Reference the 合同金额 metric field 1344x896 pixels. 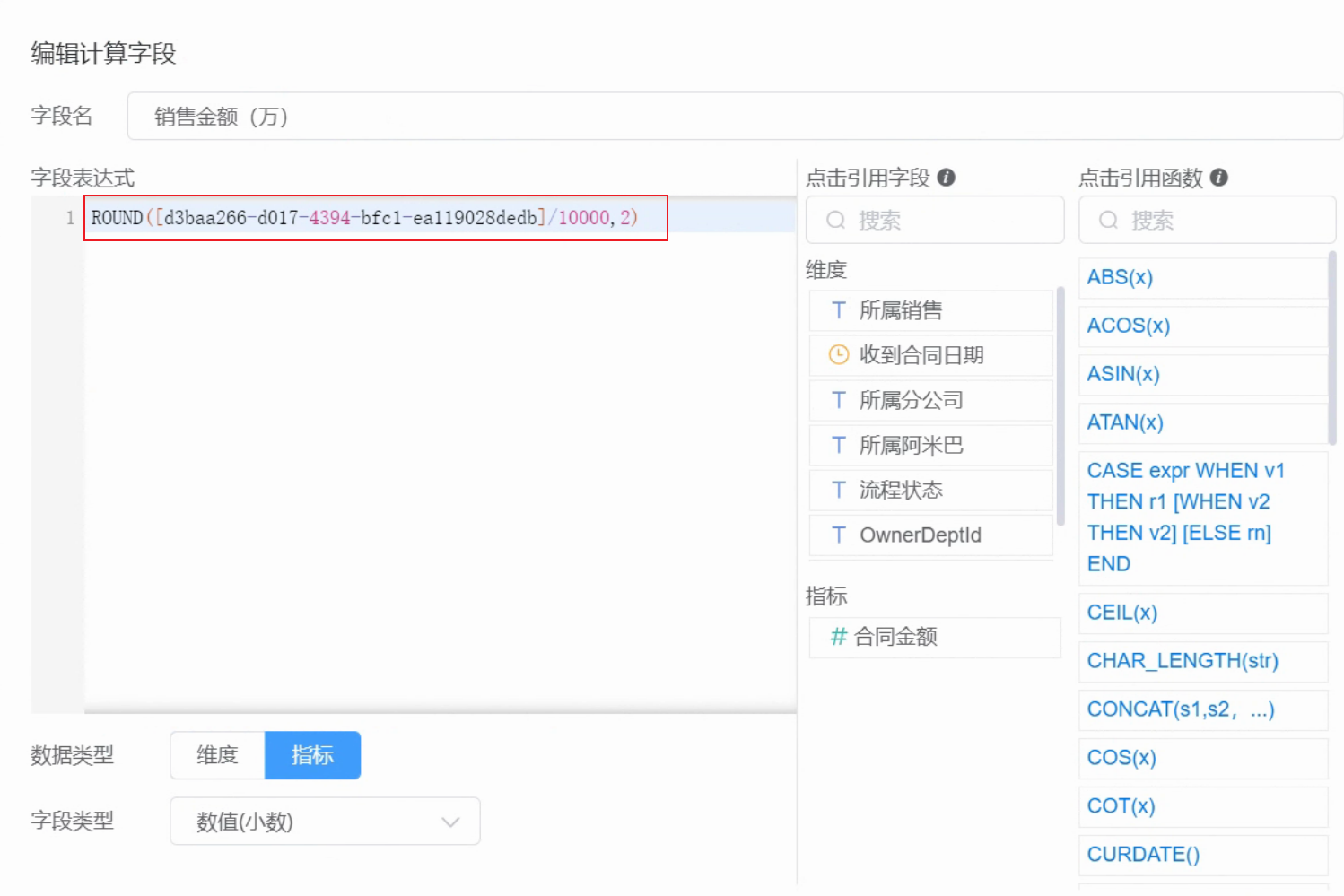(934, 637)
